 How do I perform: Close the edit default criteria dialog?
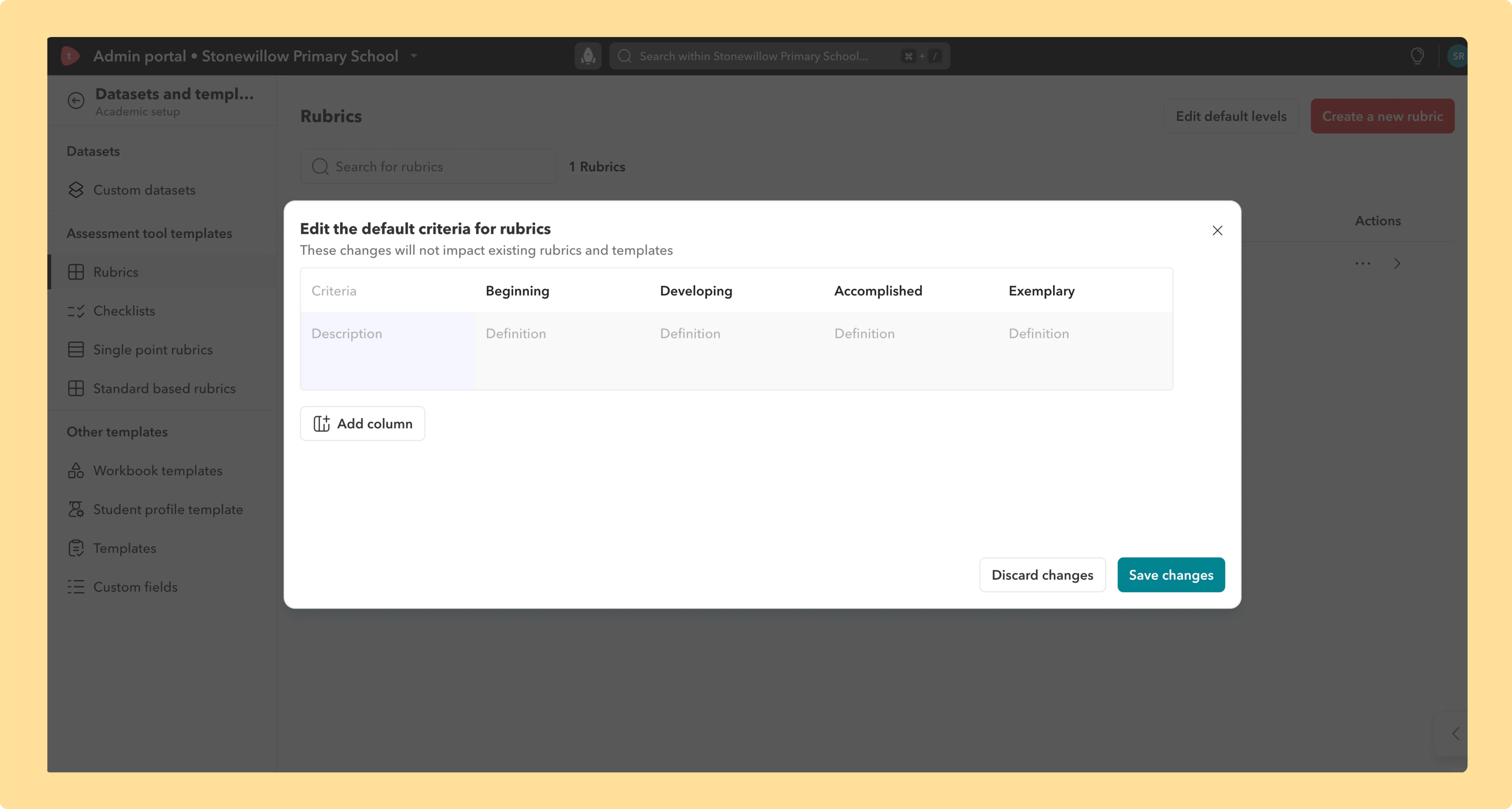[x=1217, y=231]
